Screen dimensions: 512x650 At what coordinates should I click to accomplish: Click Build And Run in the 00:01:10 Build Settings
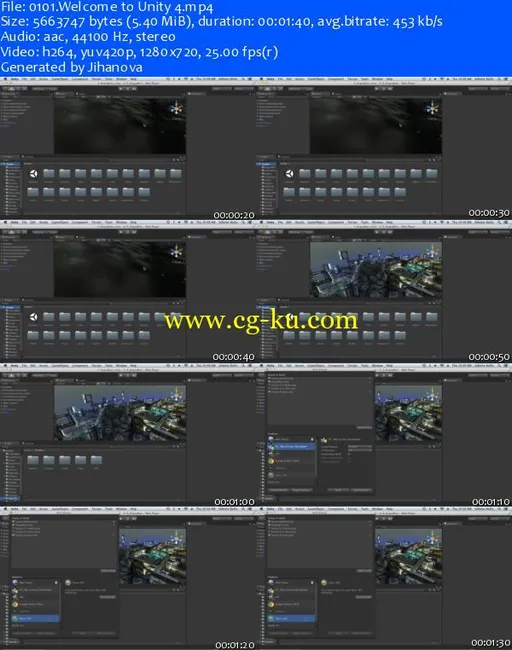tap(361, 490)
